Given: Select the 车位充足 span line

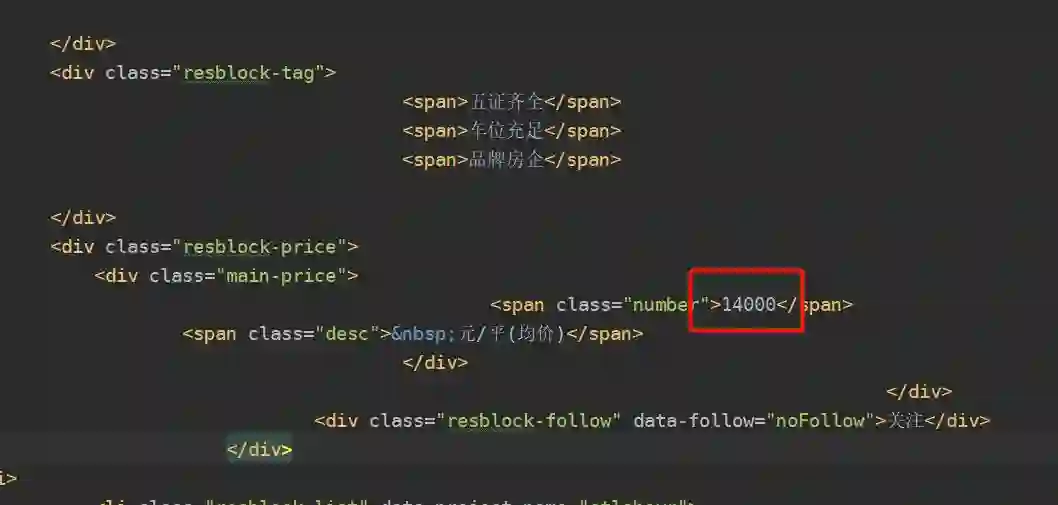Looking at the screenshot, I should point(511,131).
